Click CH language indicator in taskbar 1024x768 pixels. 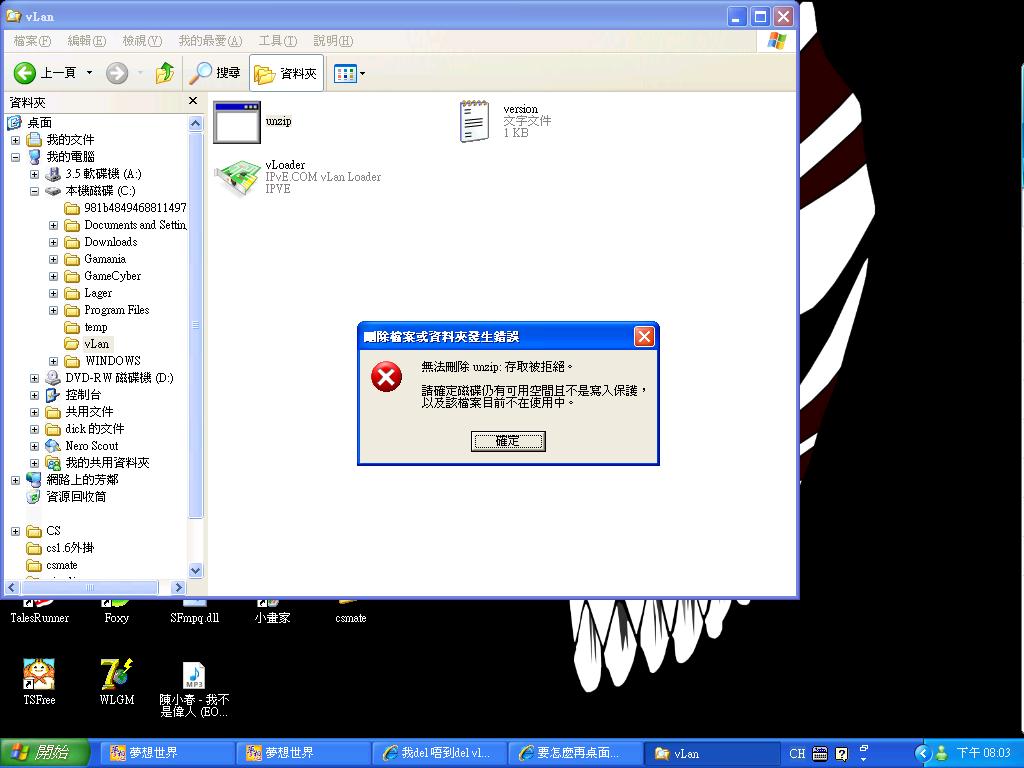click(797, 754)
